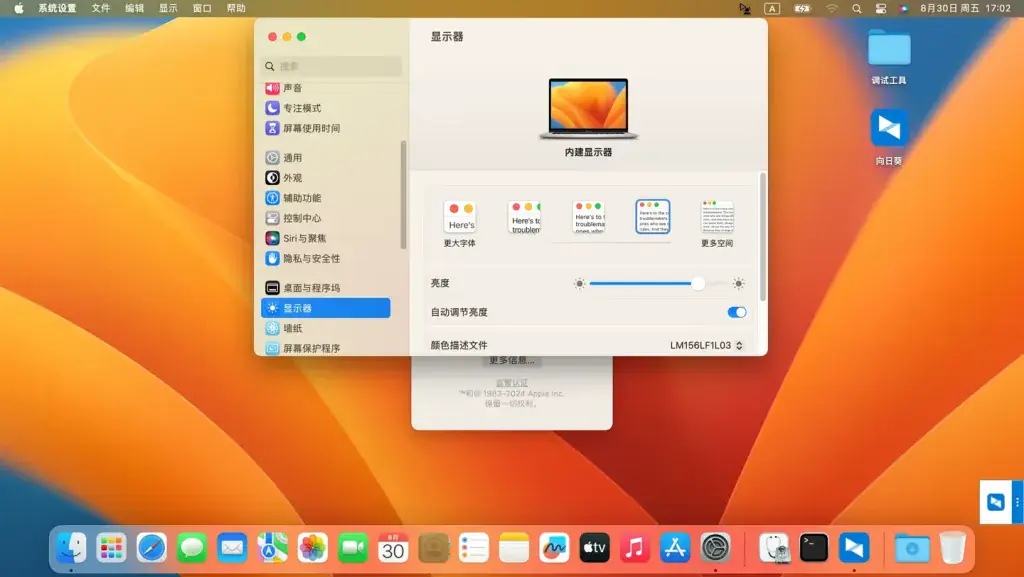Click the date and time 17:02
The width and height of the screenshot is (1024, 577).
(965, 8)
